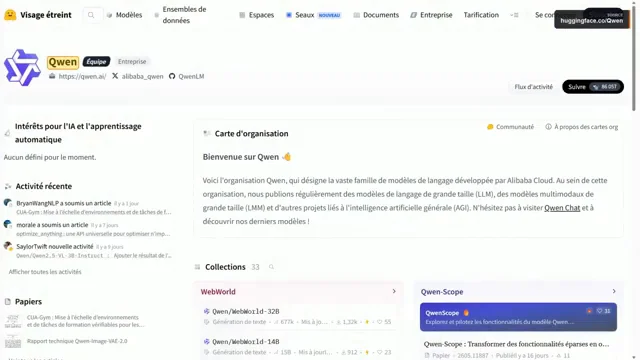
Task: Click the Papiers document icon
Action: [7, 302]
